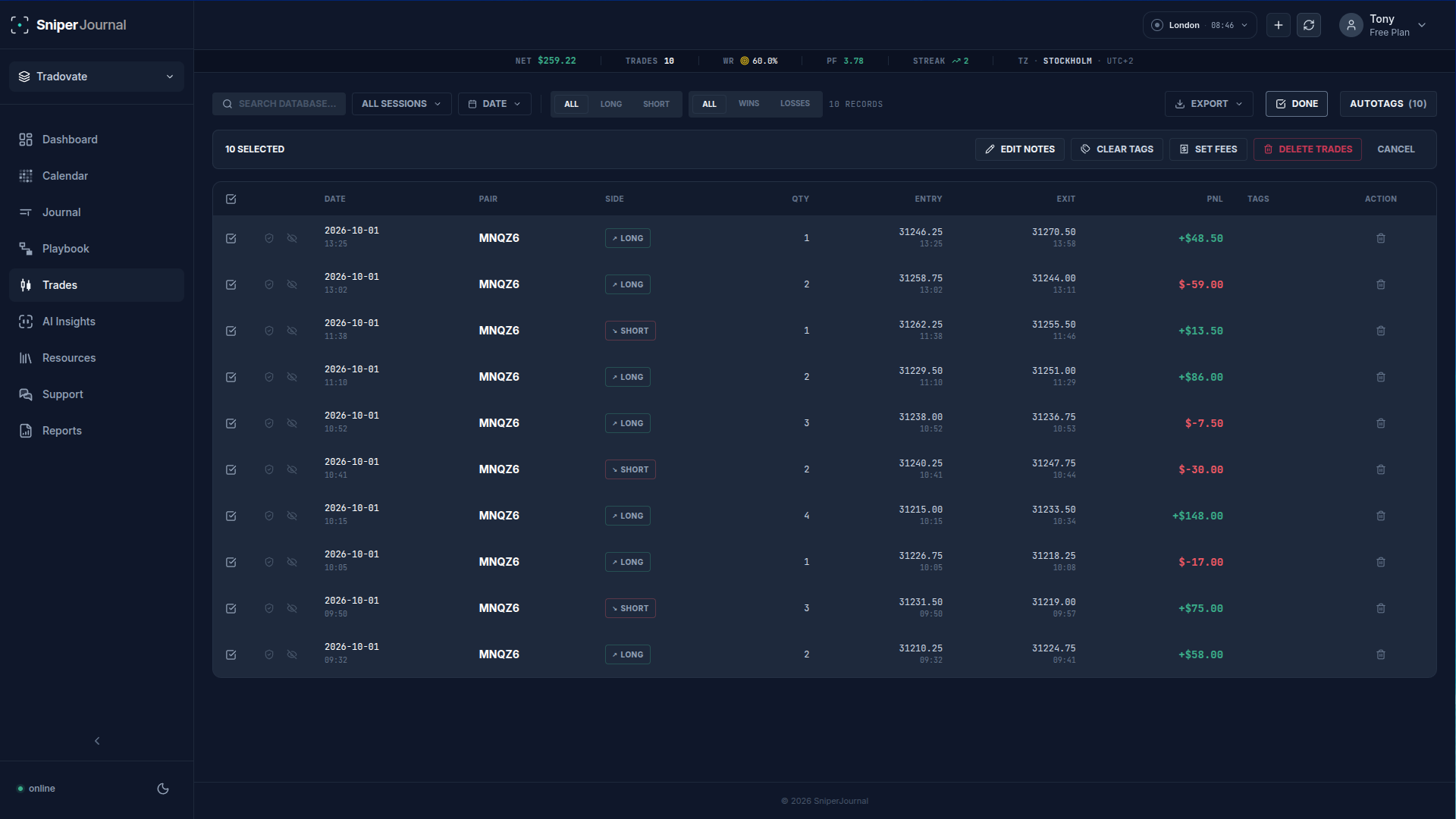Click the Dashboard grid icon in sidebar
The height and width of the screenshot is (819, 1456).
[x=26, y=140]
